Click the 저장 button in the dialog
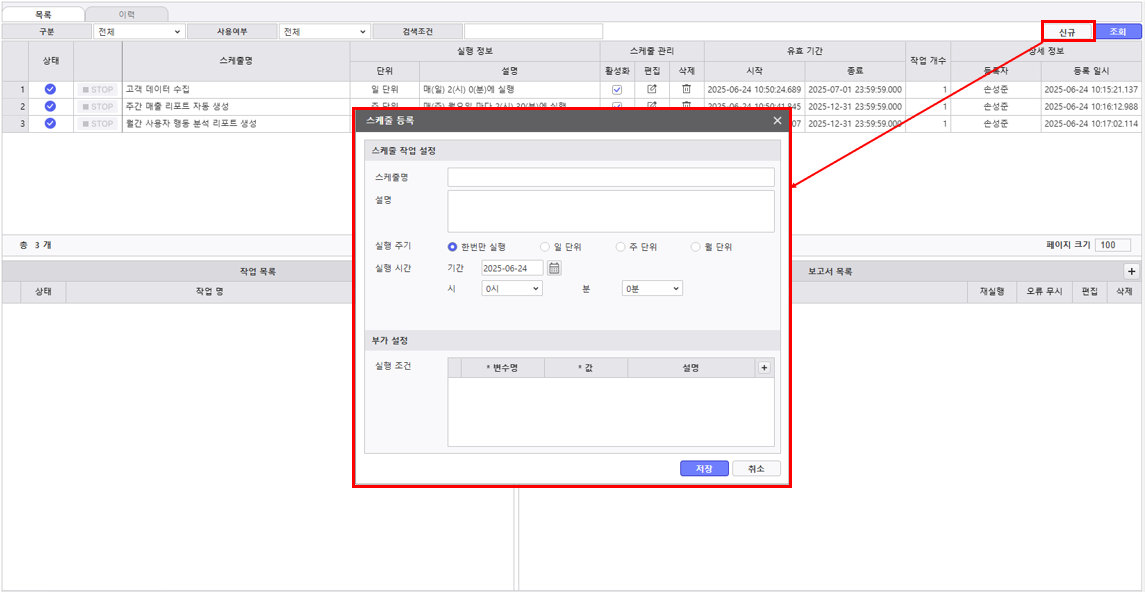 [x=704, y=469]
